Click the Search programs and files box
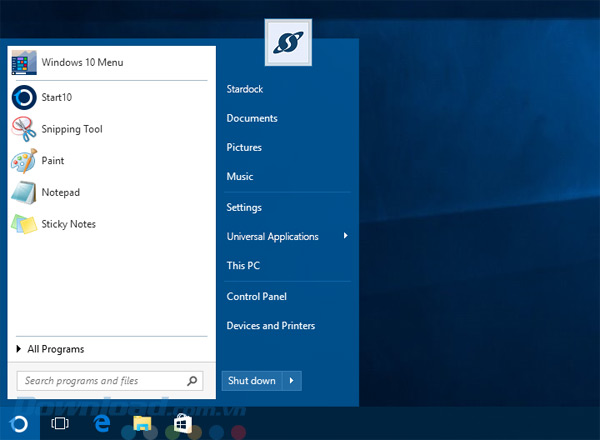This screenshot has width=600, height=440. 100,381
